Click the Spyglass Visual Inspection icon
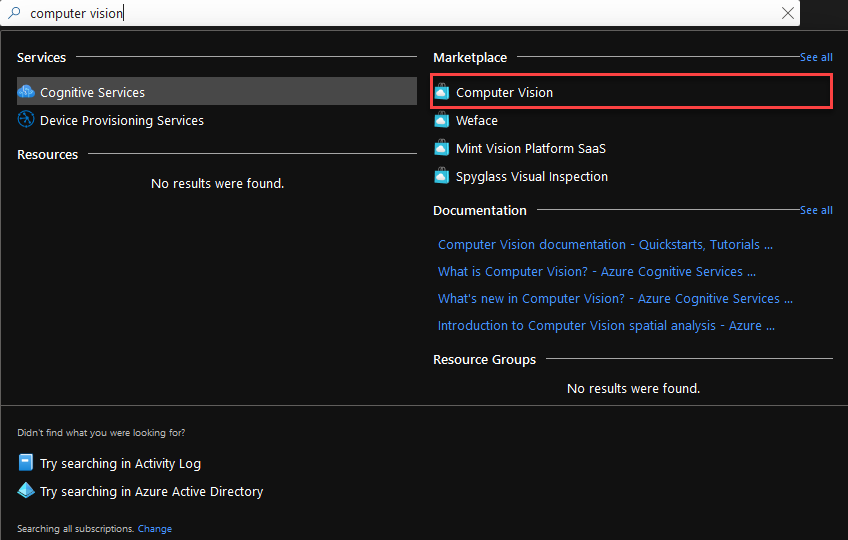The image size is (848, 540). coord(442,176)
